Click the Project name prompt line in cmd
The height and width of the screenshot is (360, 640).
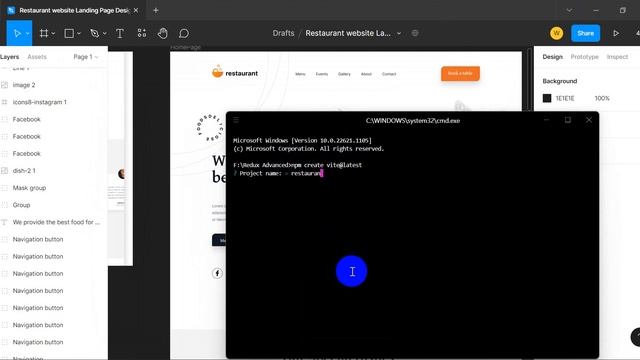[x=278, y=173]
